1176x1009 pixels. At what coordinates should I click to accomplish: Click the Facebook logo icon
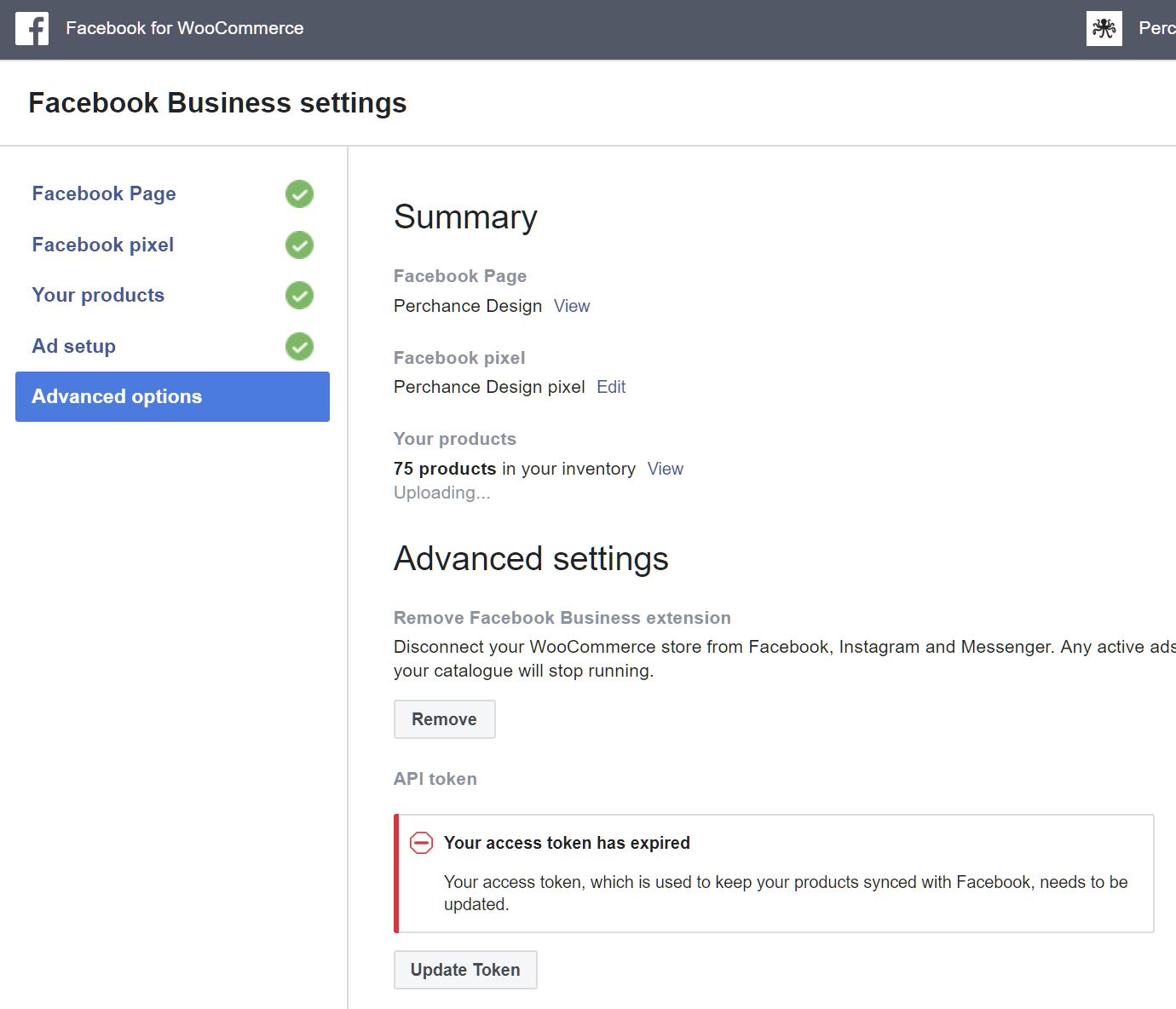[32, 28]
